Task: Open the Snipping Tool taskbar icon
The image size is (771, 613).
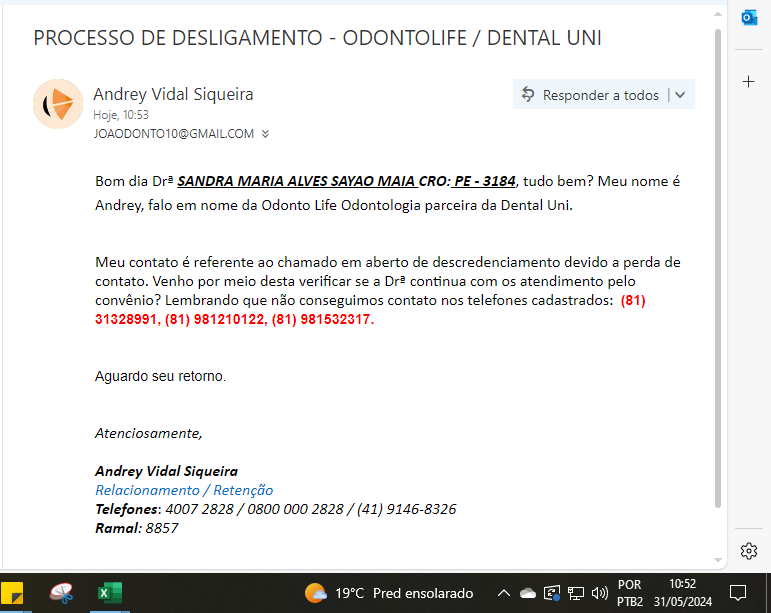Action: (61, 593)
